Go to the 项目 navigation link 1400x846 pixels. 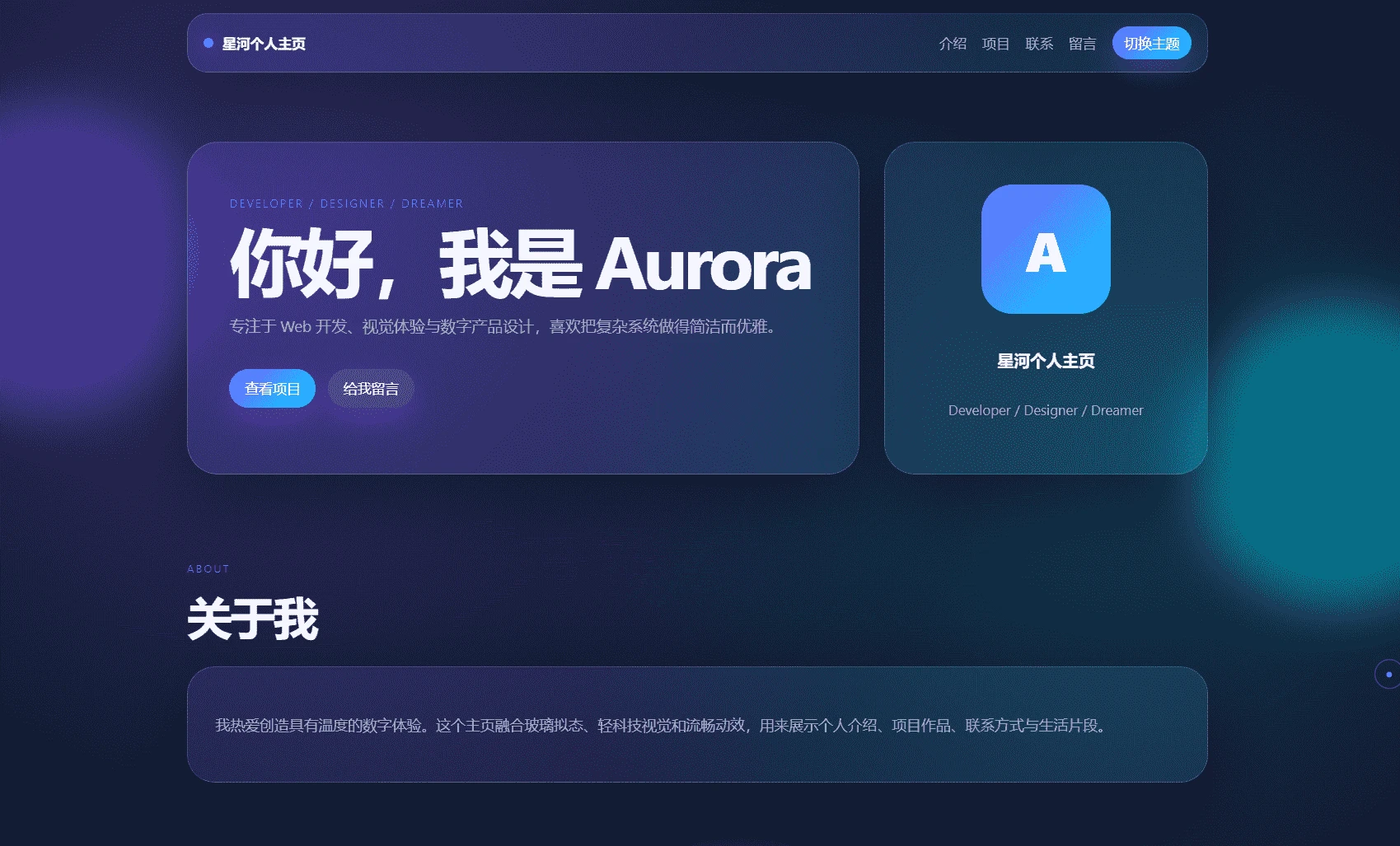click(995, 44)
